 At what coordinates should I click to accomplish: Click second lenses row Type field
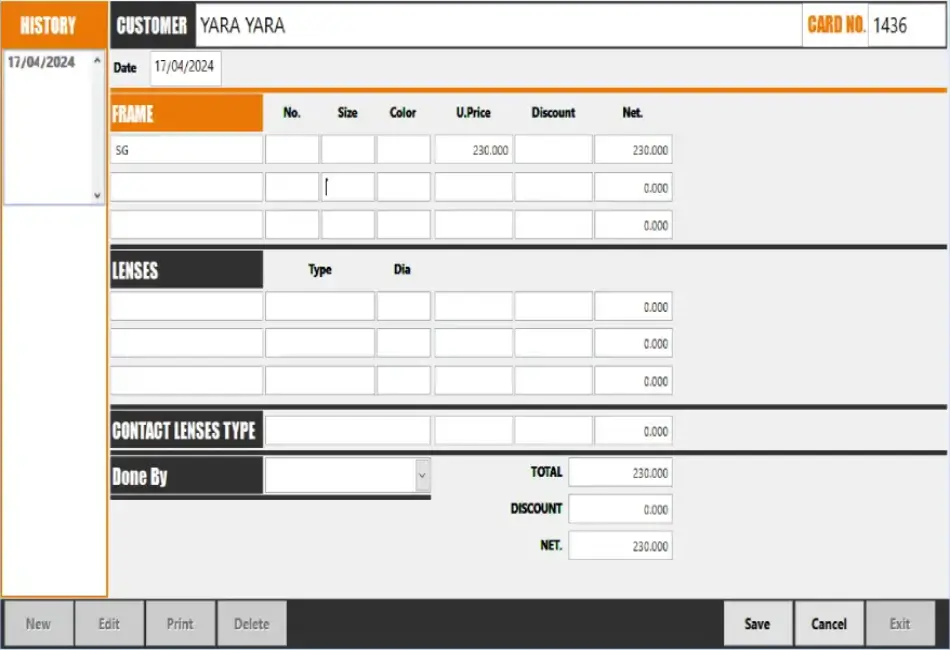pos(320,343)
